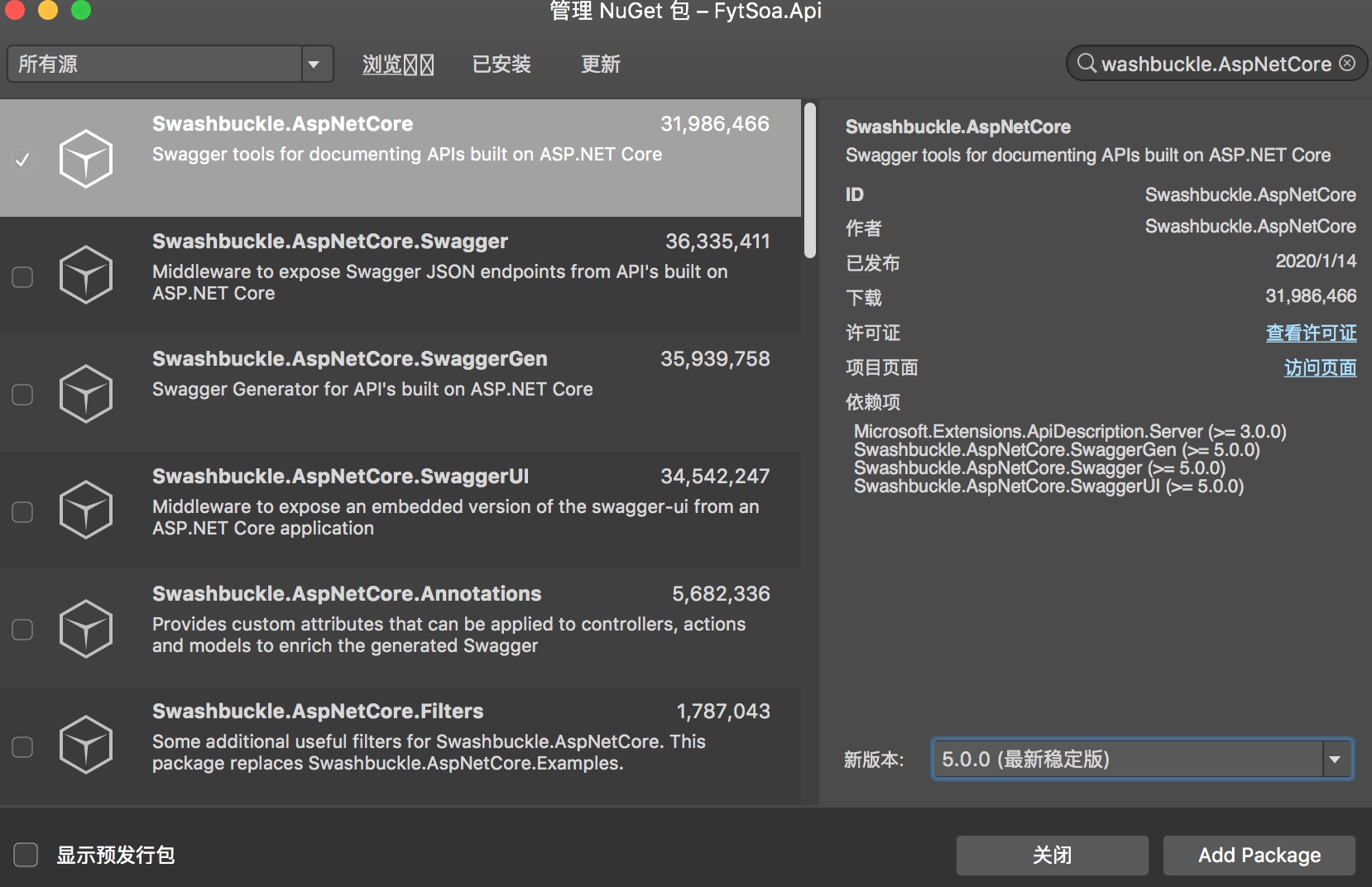
Task: Click the Annotations package cube icon
Action: (86, 628)
